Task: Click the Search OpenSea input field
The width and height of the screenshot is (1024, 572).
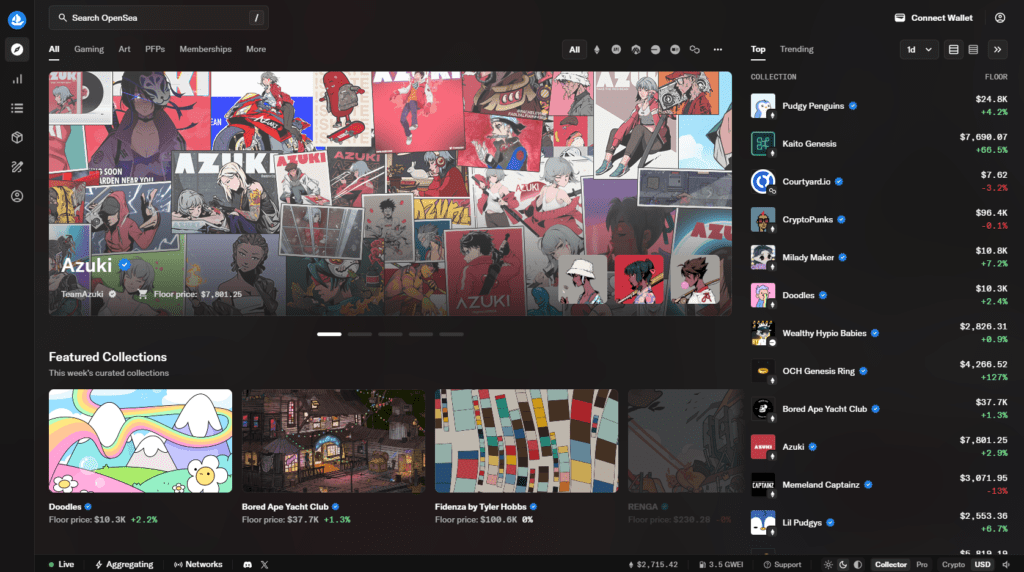Action: click(159, 18)
